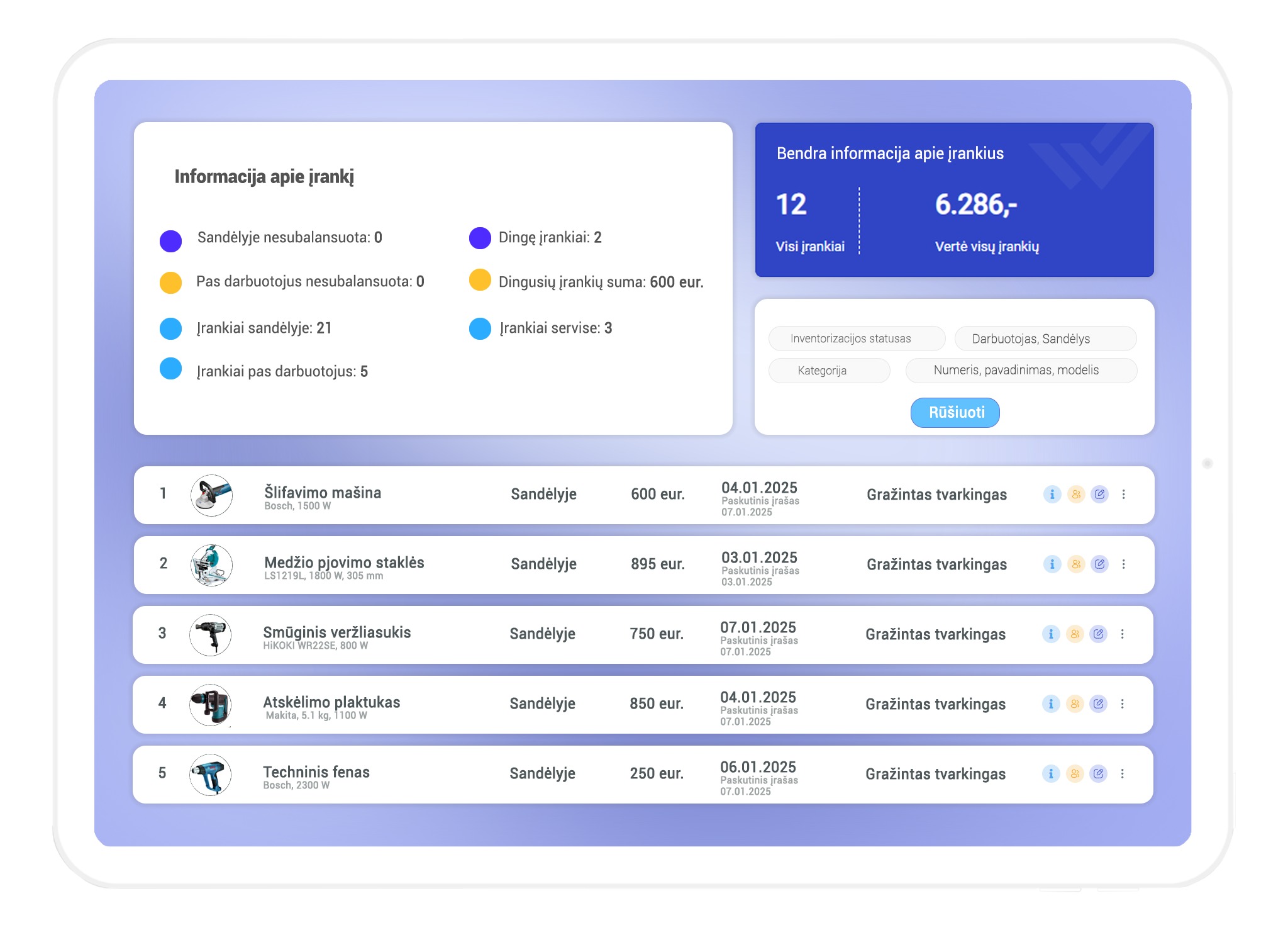Click edit icon on Techninis fenas row
Viewport: 1288px width, 930px height.
coord(1098,774)
